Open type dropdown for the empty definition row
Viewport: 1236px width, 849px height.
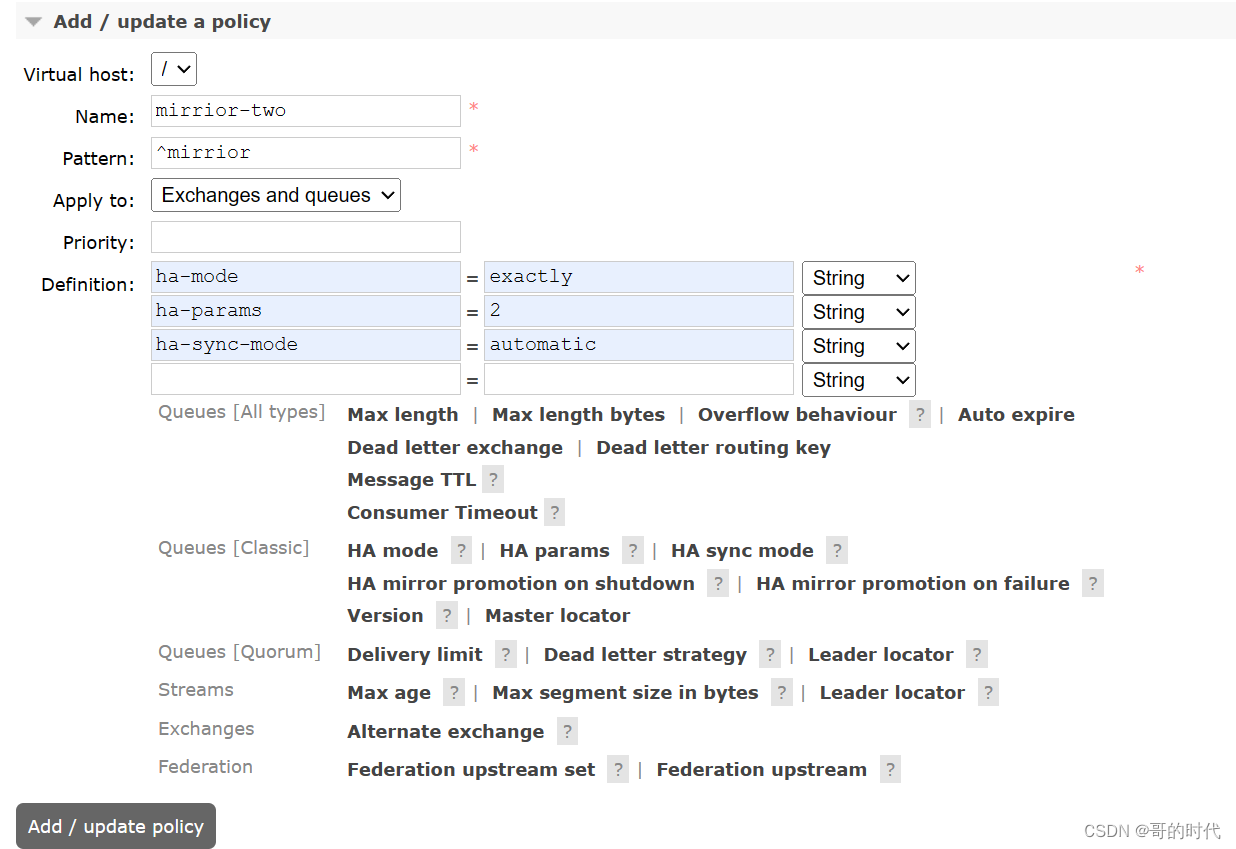point(858,380)
